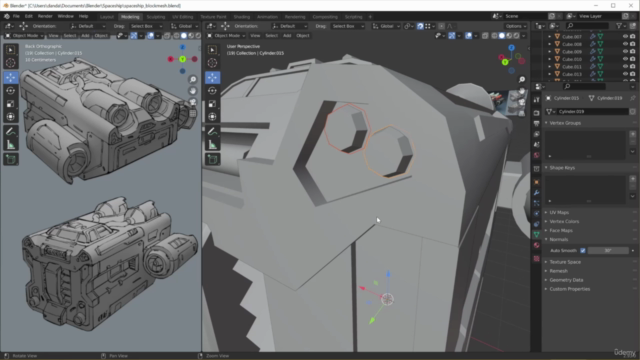Image resolution: width=640 pixels, height=360 pixels.
Task: Open the Render properties tab
Action: point(536,113)
